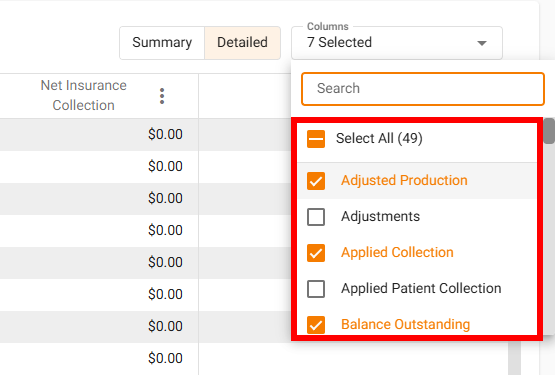
Task: Switch to the Detailed view
Action: 242,42
